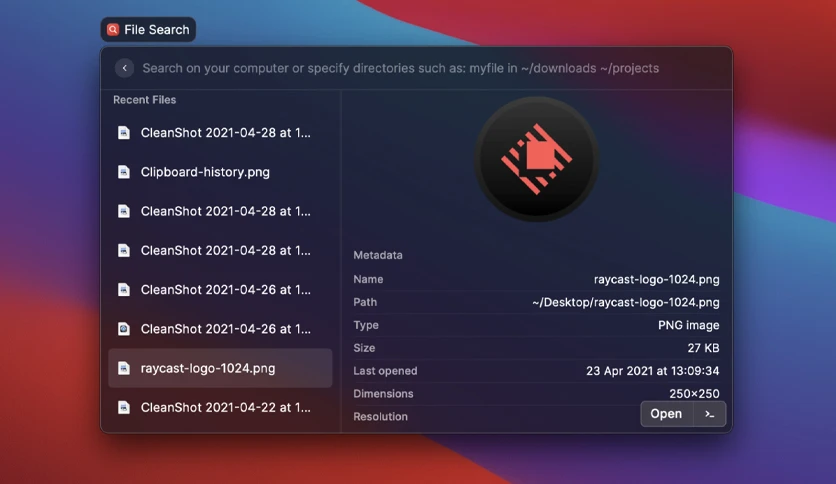Click the Open button
The height and width of the screenshot is (484, 836).
[x=666, y=414]
